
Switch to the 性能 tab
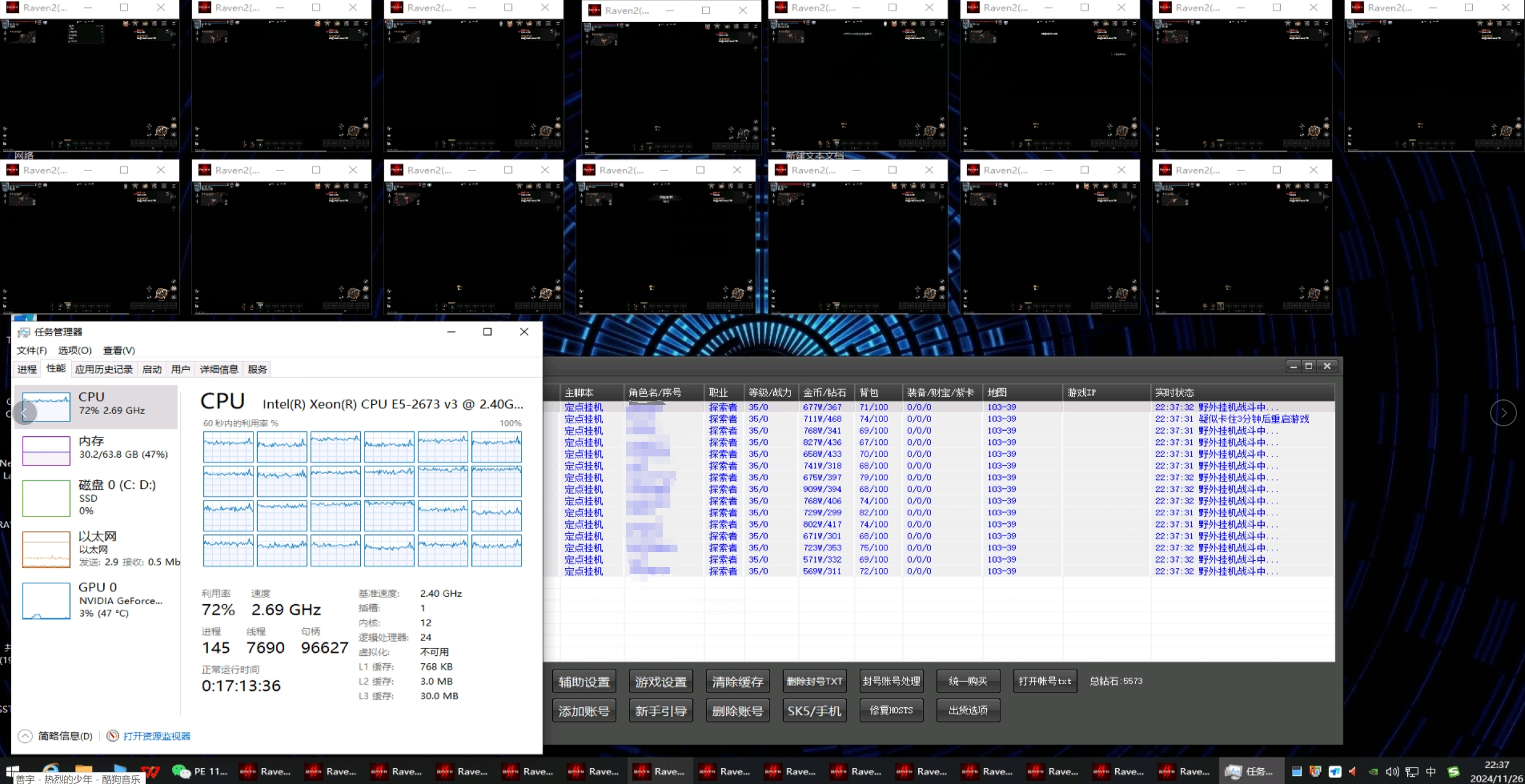pos(56,369)
